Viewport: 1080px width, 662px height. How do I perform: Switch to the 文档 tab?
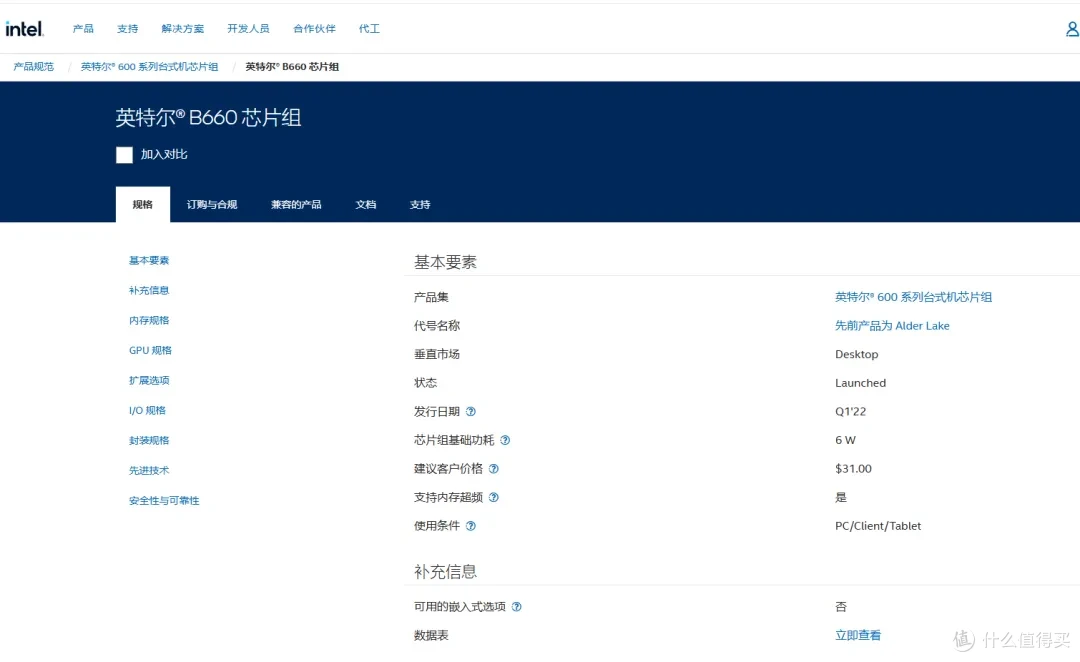tap(366, 205)
